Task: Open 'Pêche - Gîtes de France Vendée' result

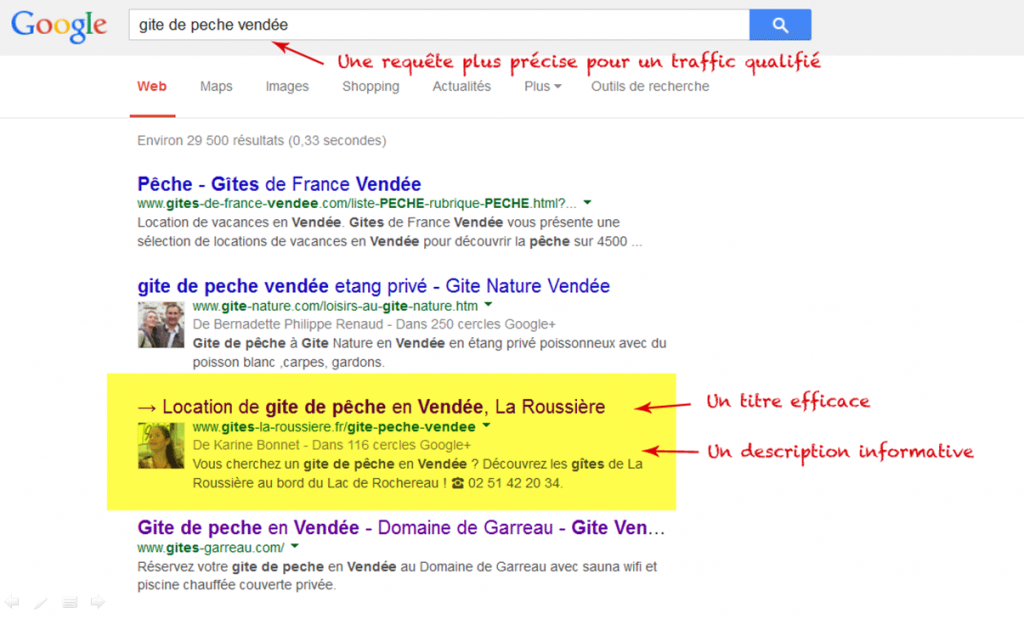Action: point(279,184)
